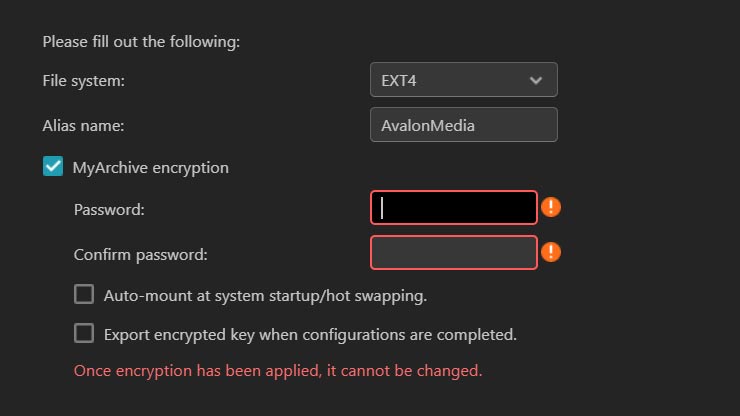The image size is (740, 416).
Task: Click the white checkmark inside MyArchive encryption box
Action: 53,167
